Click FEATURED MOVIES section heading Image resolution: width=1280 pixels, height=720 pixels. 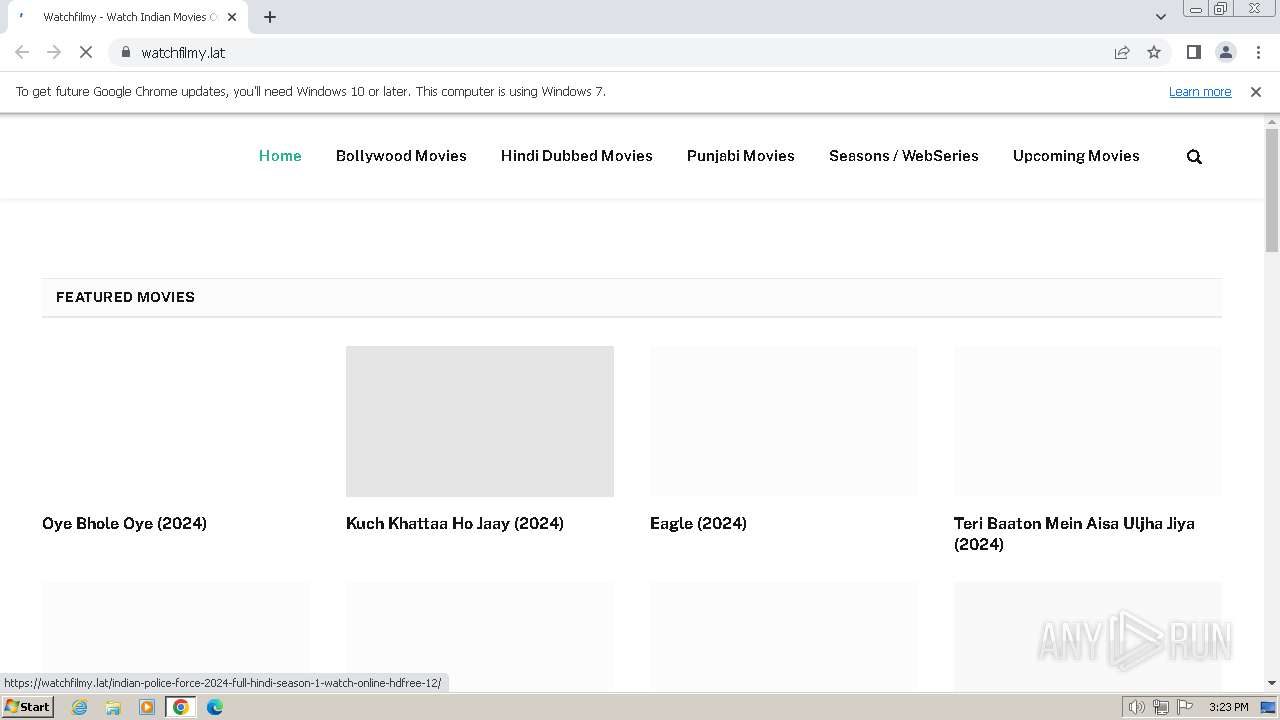pyautogui.click(x=125, y=297)
